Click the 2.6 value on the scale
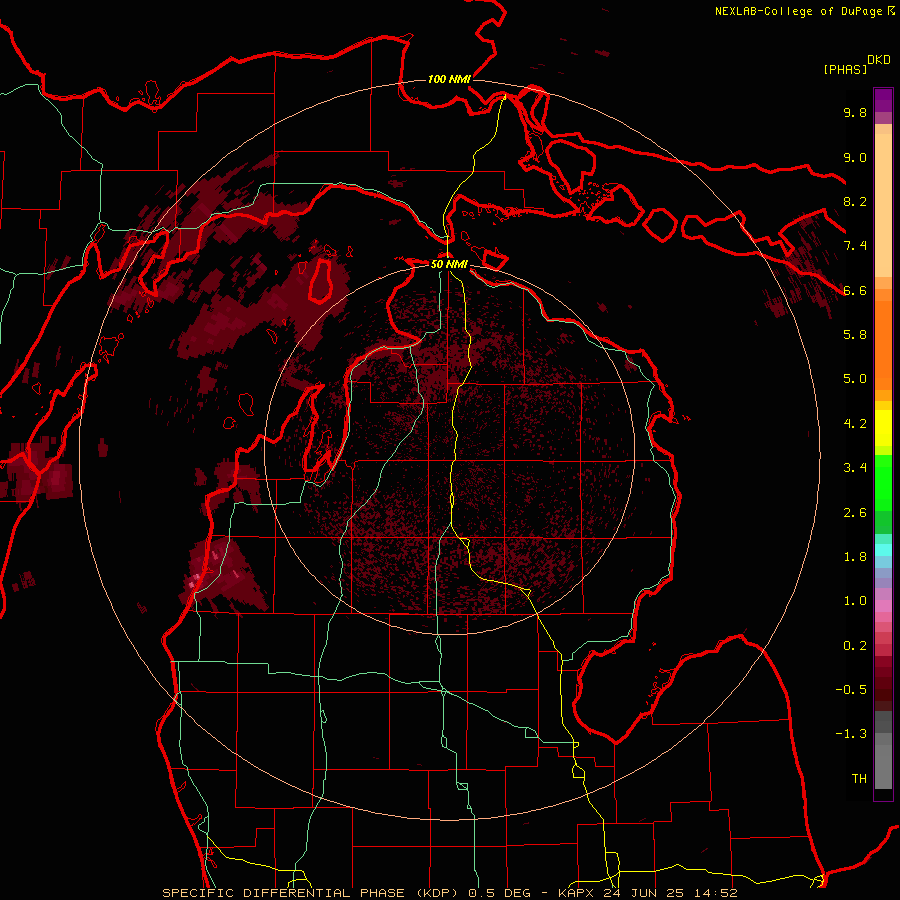Image resolution: width=900 pixels, height=900 pixels. pyautogui.click(x=855, y=513)
